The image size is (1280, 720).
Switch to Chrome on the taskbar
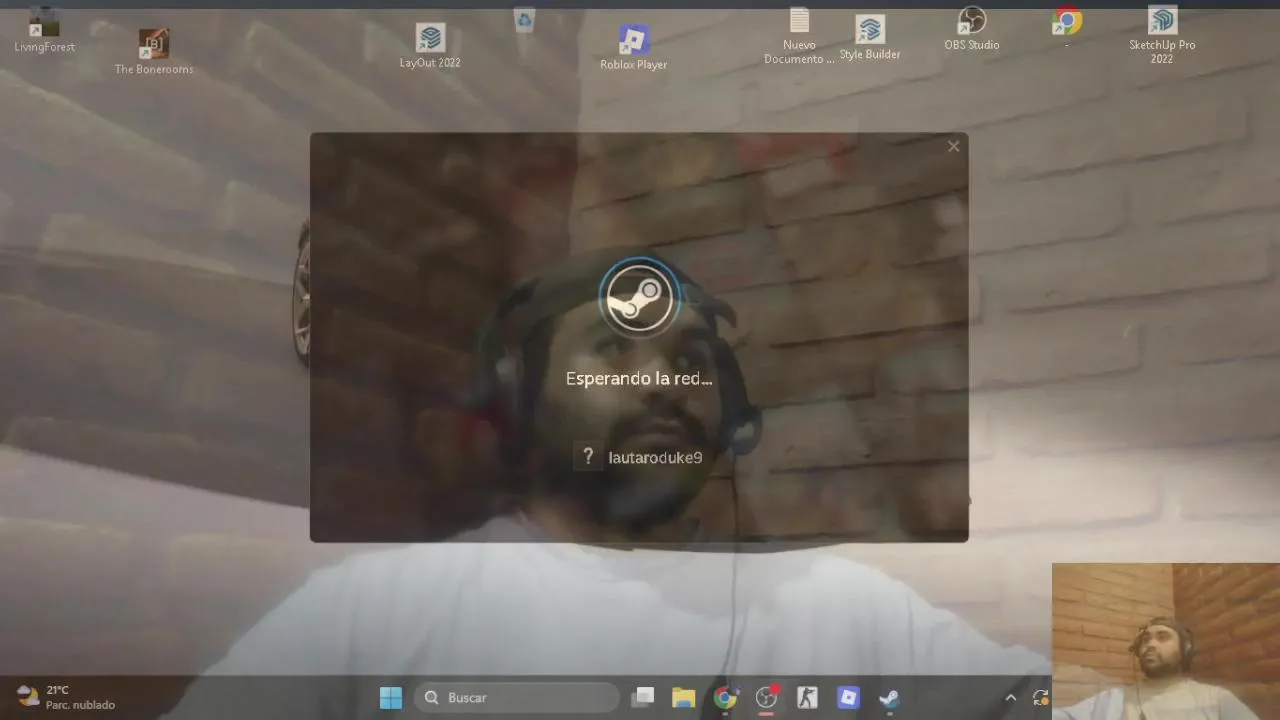tap(726, 697)
